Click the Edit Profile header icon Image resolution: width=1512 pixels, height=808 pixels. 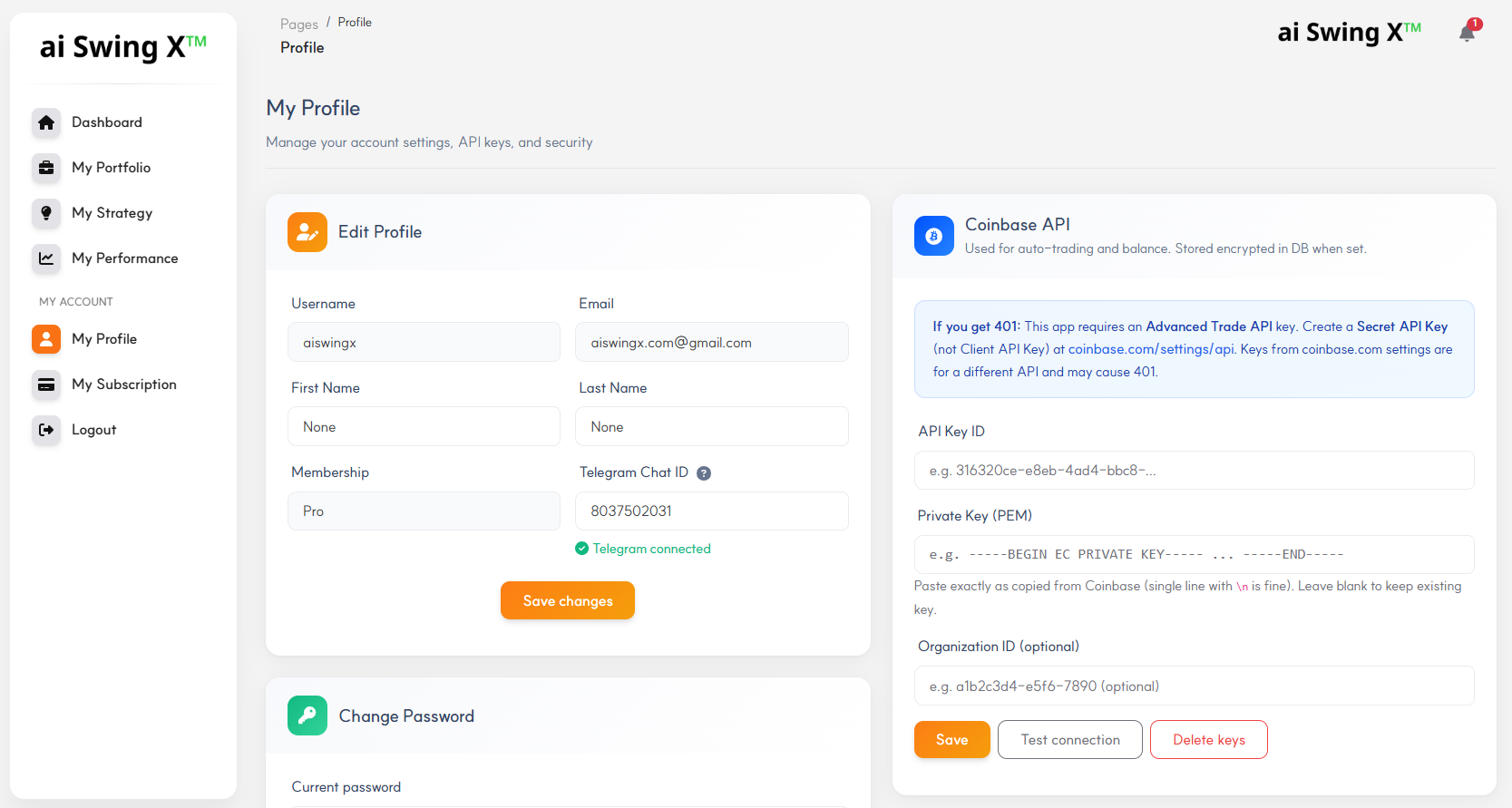(x=307, y=231)
